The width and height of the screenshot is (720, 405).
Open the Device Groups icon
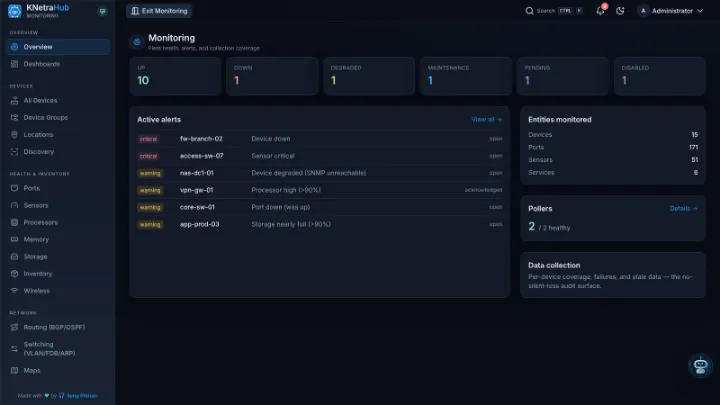pyautogui.click(x=15, y=118)
